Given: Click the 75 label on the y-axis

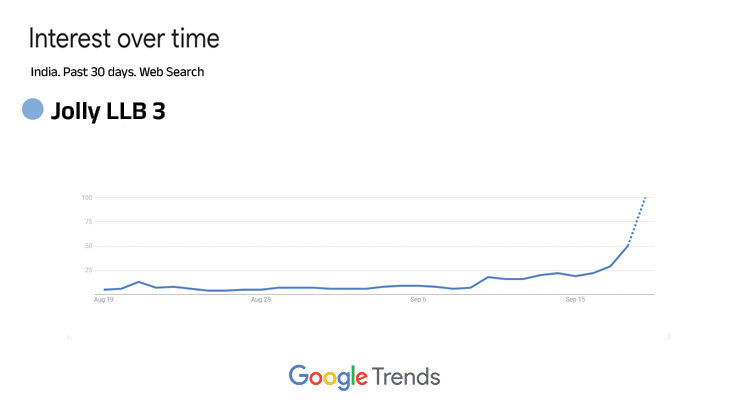Looking at the screenshot, I should (x=88, y=221).
